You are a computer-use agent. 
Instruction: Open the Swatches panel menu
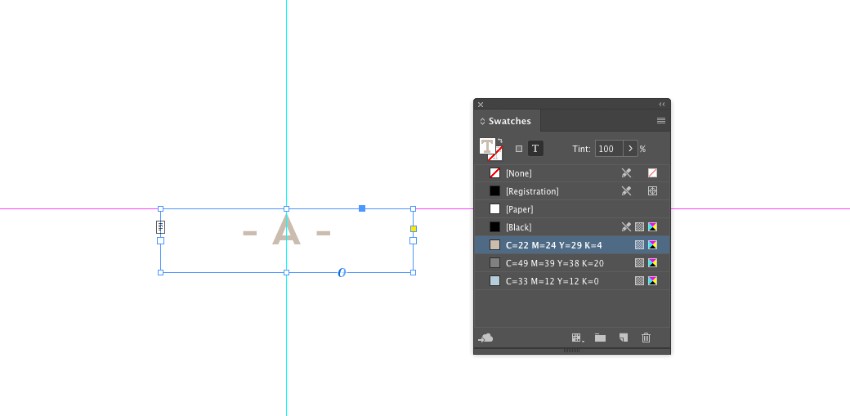coord(661,121)
